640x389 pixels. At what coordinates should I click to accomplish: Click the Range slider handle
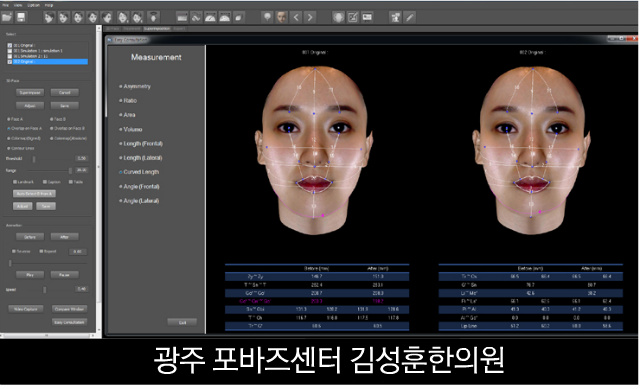70,170
